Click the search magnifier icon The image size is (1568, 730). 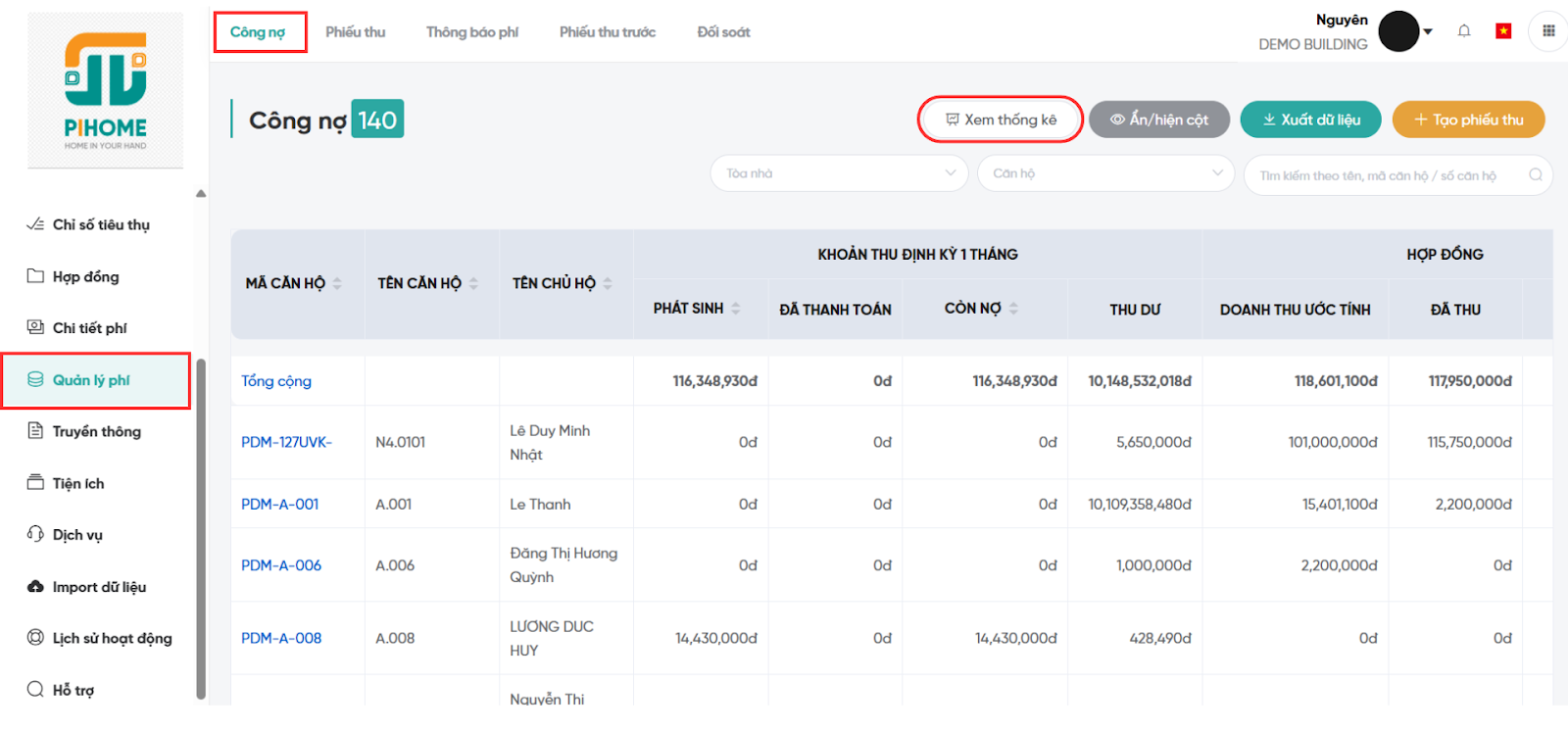point(1536,175)
